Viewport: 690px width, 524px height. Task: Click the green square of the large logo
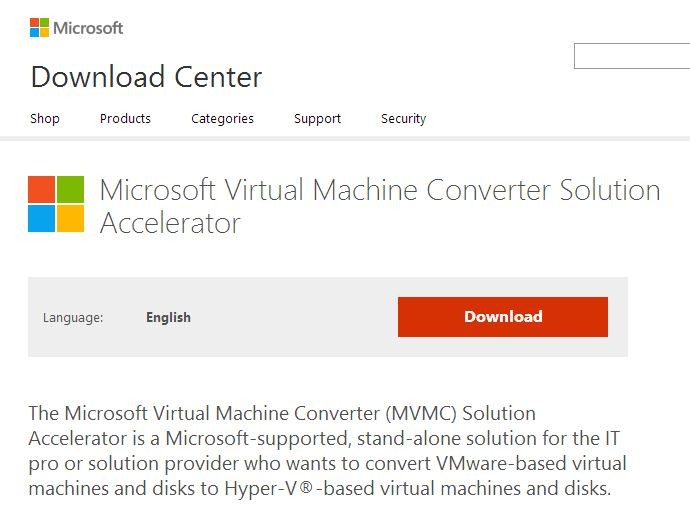tap(70, 189)
